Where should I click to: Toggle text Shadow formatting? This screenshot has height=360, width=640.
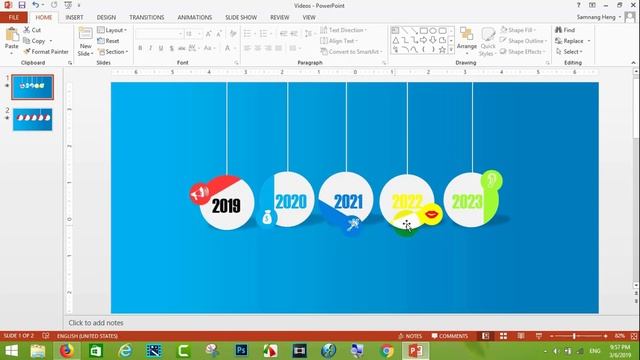tap(171, 48)
